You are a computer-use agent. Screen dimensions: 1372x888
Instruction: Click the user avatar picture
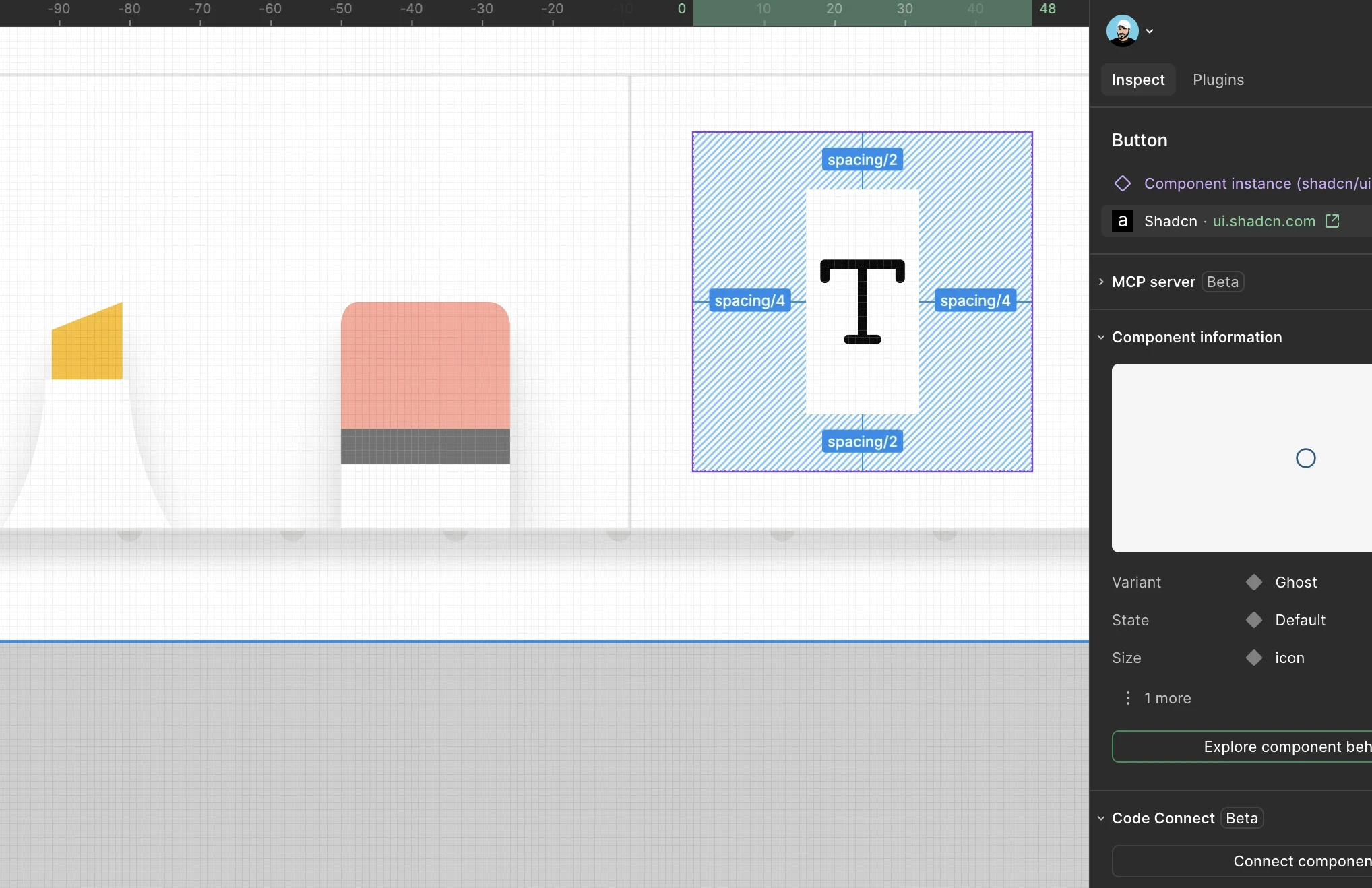[x=1122, y=31]
